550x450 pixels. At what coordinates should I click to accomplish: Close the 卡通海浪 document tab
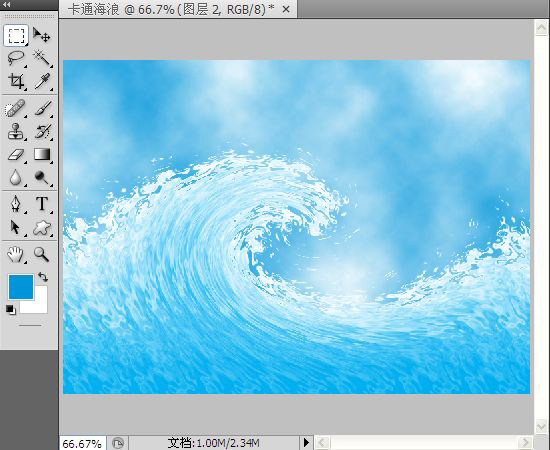[x=286, y=9]
